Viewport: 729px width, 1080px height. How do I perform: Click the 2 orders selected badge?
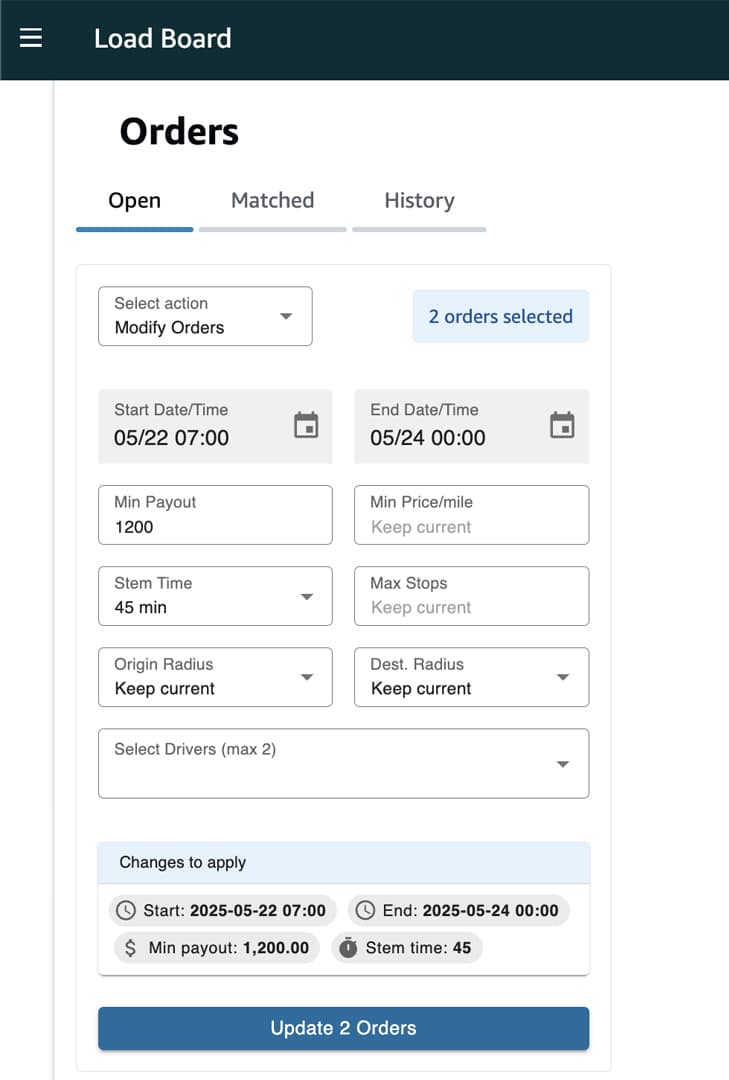coord(501,316)
